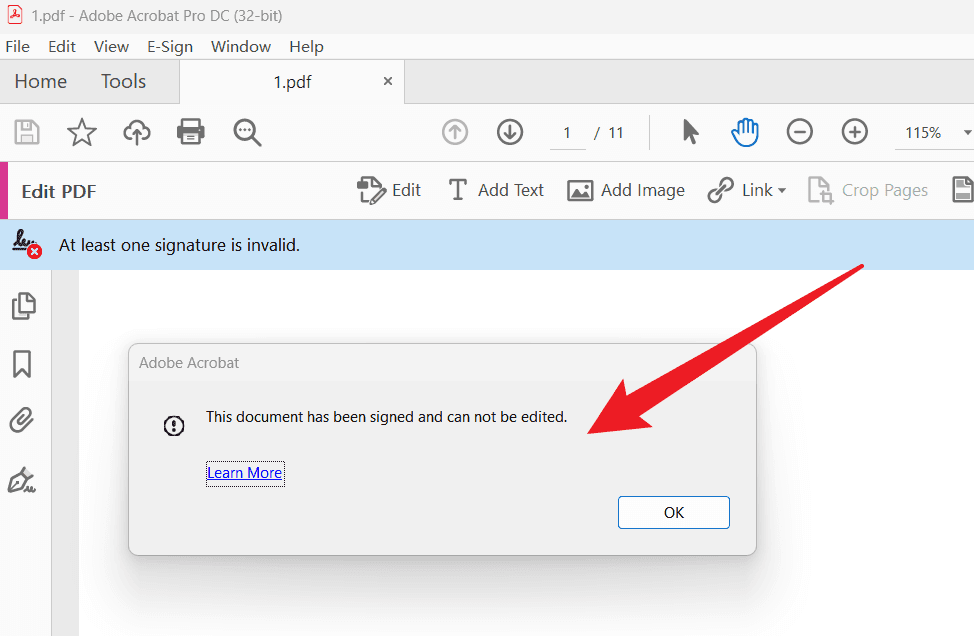Click the Crop Pages tool
Viewport: 974px width, 636px height.
[x=868, y=190]
